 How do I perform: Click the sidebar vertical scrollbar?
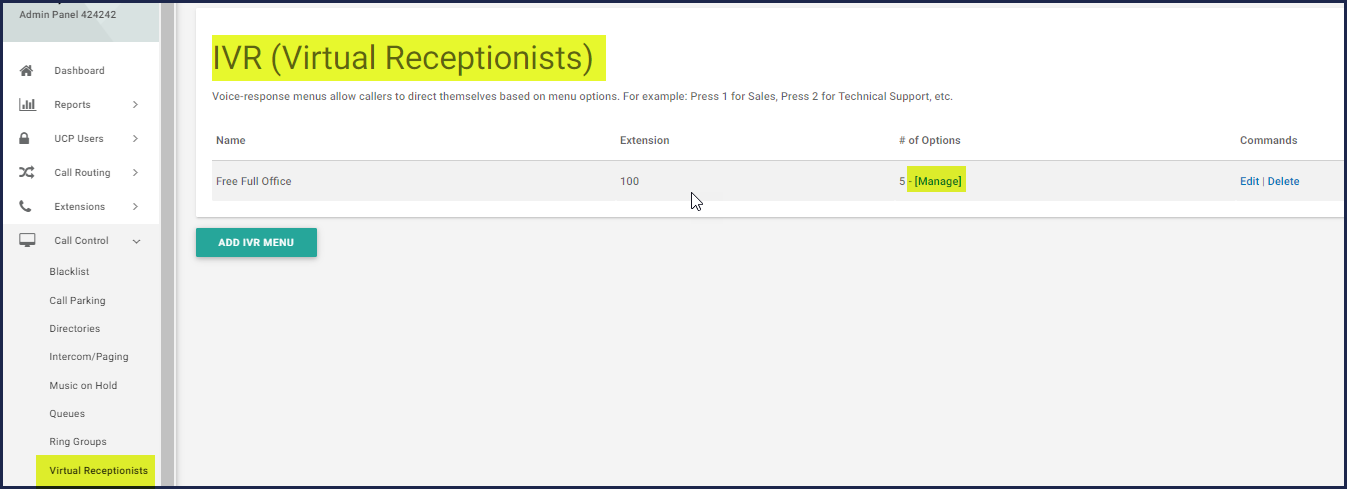click(168, 245)
